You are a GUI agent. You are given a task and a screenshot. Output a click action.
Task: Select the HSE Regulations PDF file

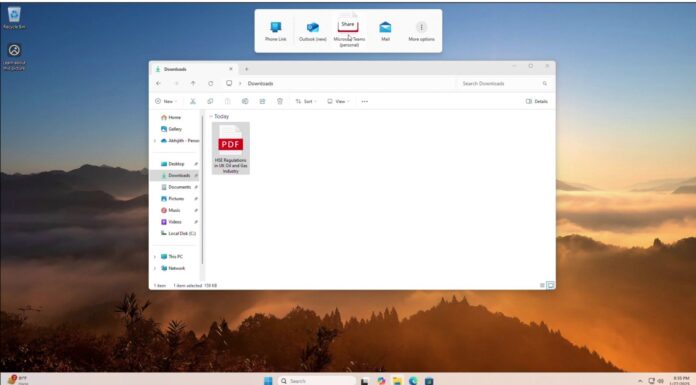(231, 148)
